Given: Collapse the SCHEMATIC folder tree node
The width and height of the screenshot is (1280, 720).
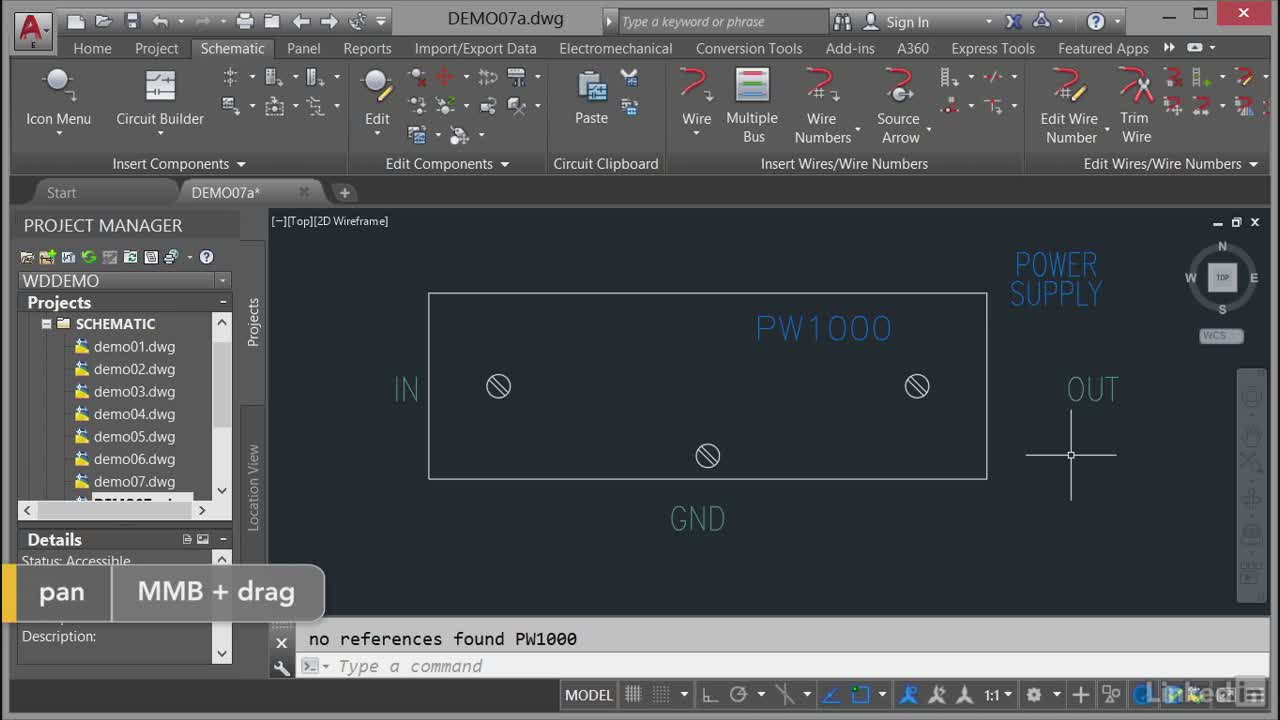Looking at the screenshot, I should pyautogui.click(x=46, y=324).
